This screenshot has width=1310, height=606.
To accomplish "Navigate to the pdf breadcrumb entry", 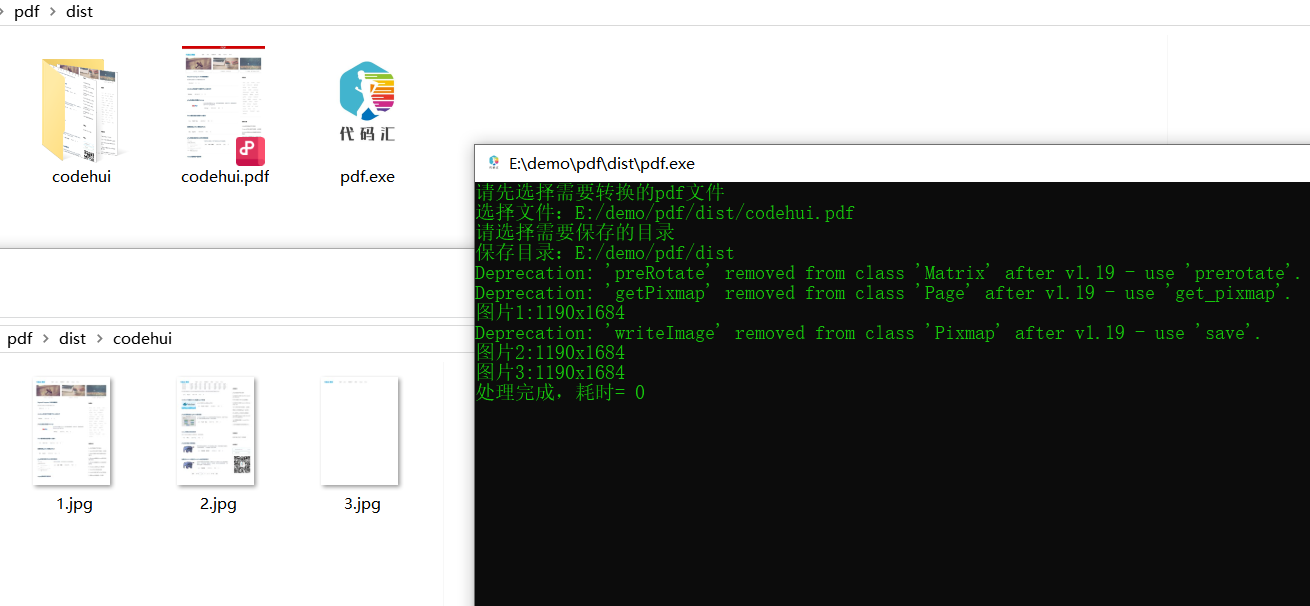I will (25, 11).
